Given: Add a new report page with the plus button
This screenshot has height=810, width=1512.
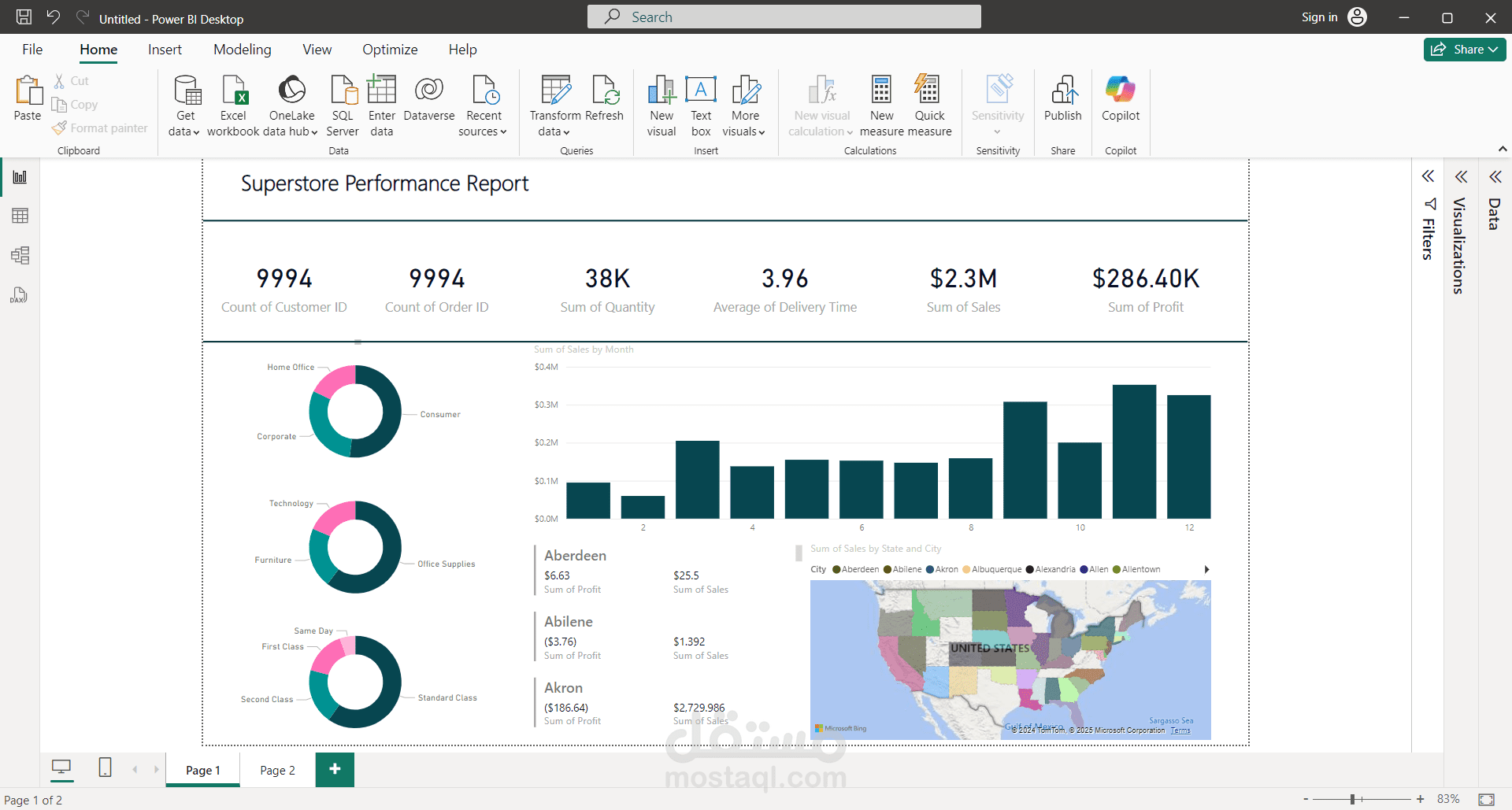Looking at the screenshot, I should [x=335, y=770].
